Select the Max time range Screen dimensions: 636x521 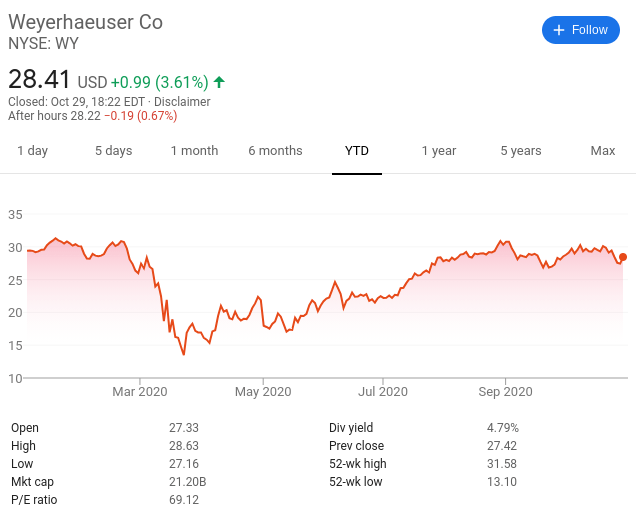pos(603,151)
